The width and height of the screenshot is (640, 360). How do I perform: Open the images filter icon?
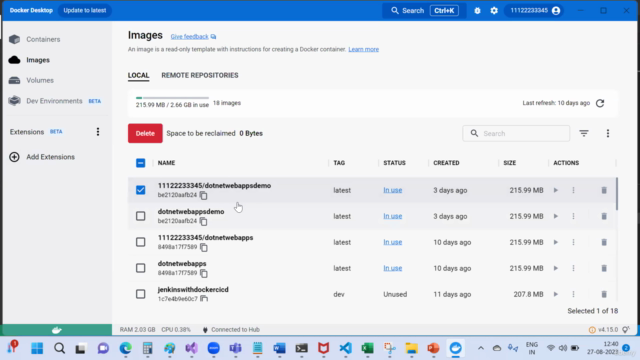pyautogui.click(x=584, y=133)
